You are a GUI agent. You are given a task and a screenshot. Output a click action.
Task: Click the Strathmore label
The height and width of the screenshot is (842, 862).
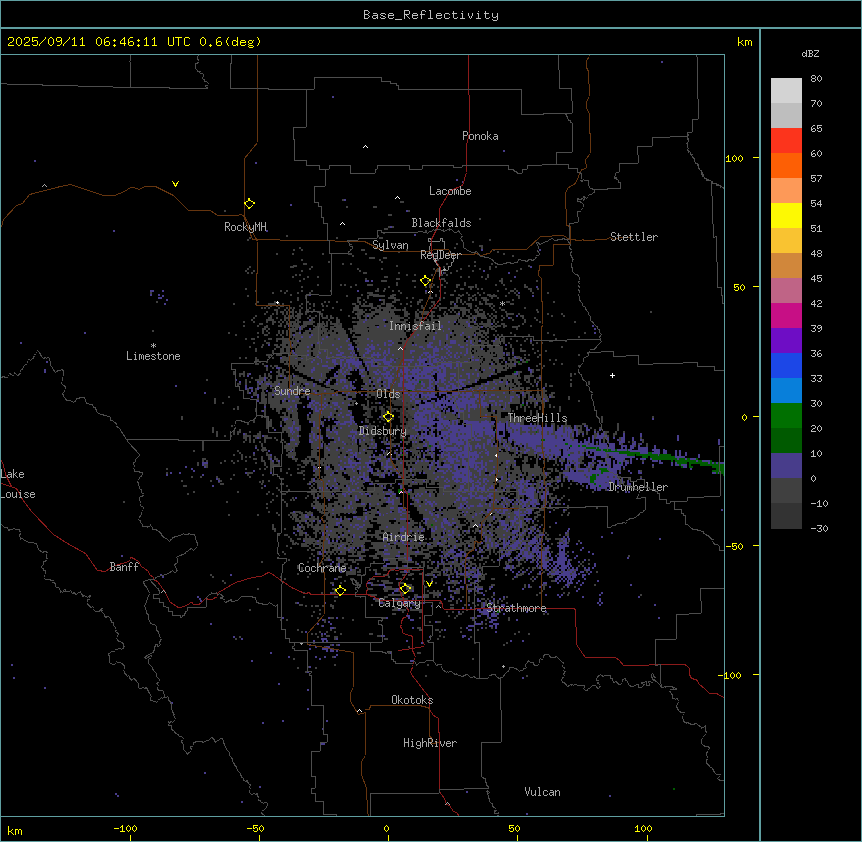coord(516,608)
